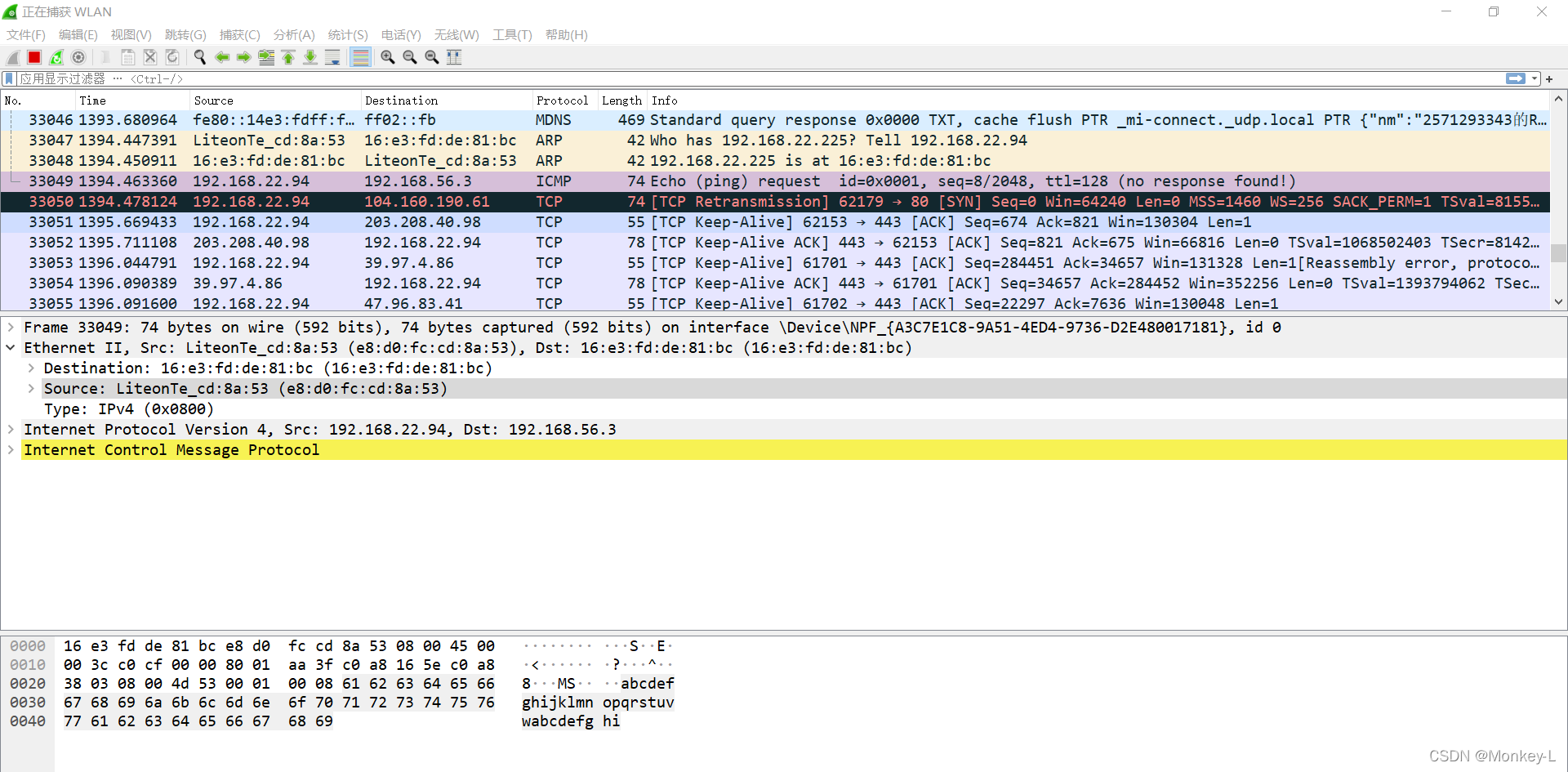The image size is (1568, 772).
Task: Open the 无线(W) menu
Action: pyautogui.click(x=457, y=34)
